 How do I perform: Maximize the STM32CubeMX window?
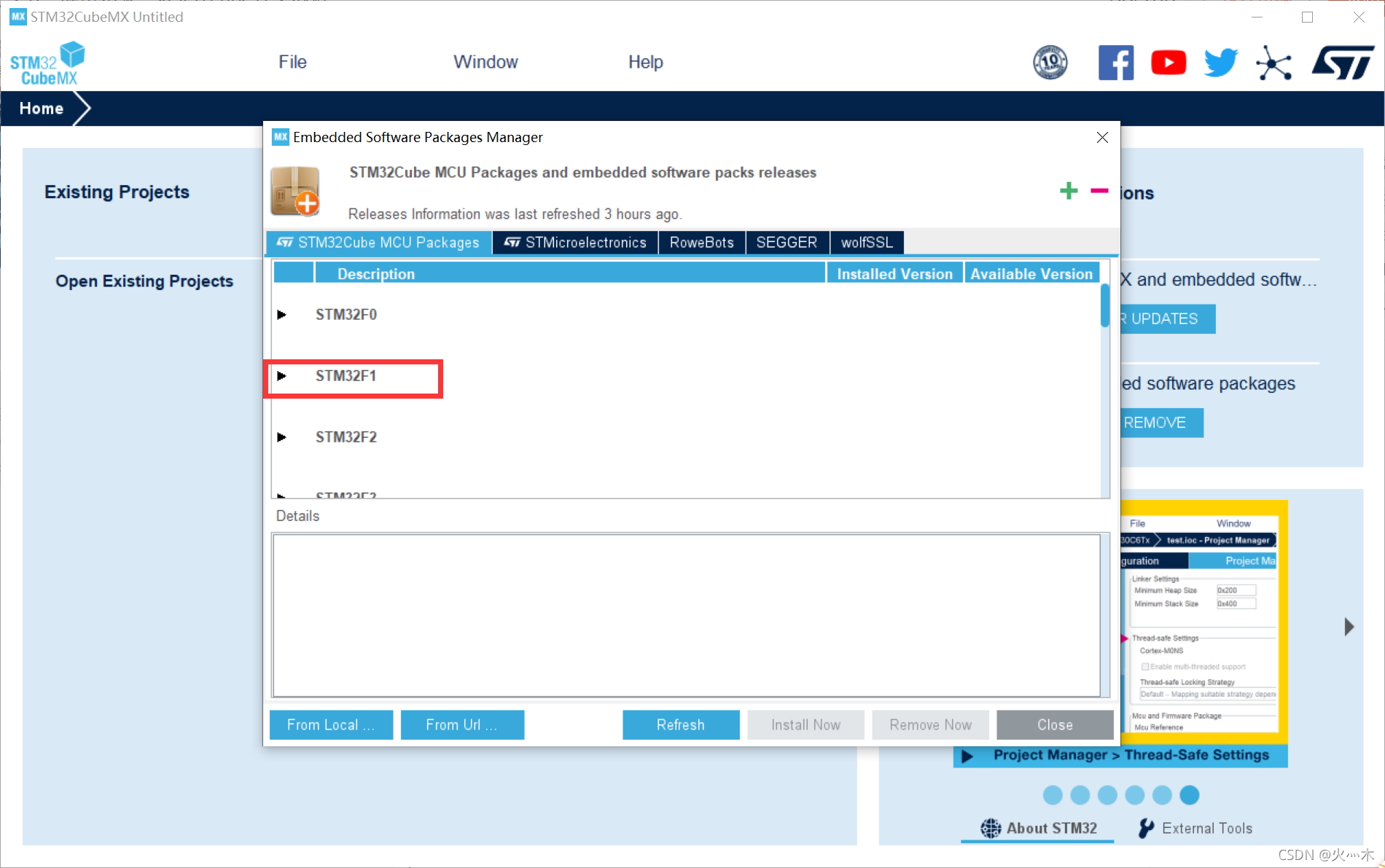(x=1307, y=17)
